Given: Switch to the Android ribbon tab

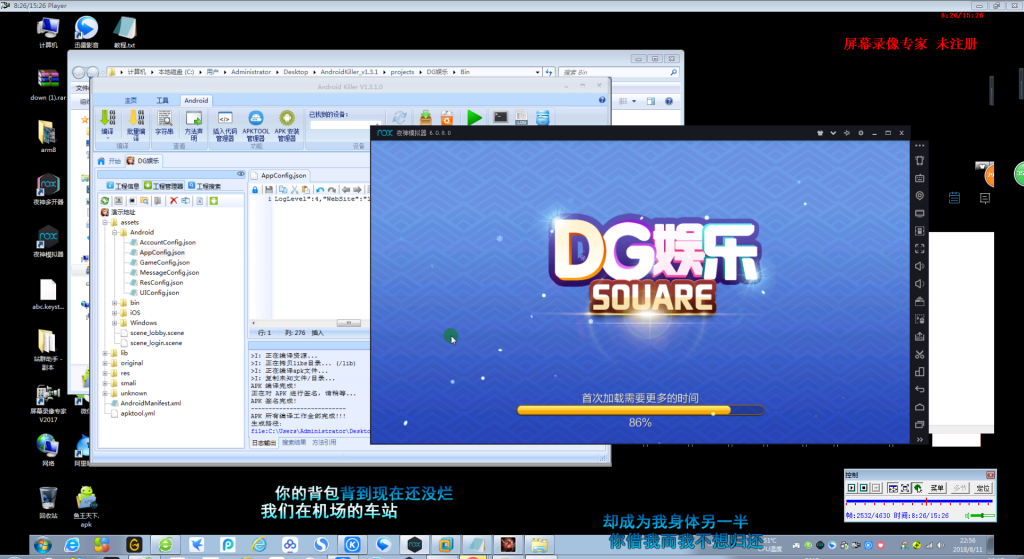Looking at the screenshot, I should (196, 101).
